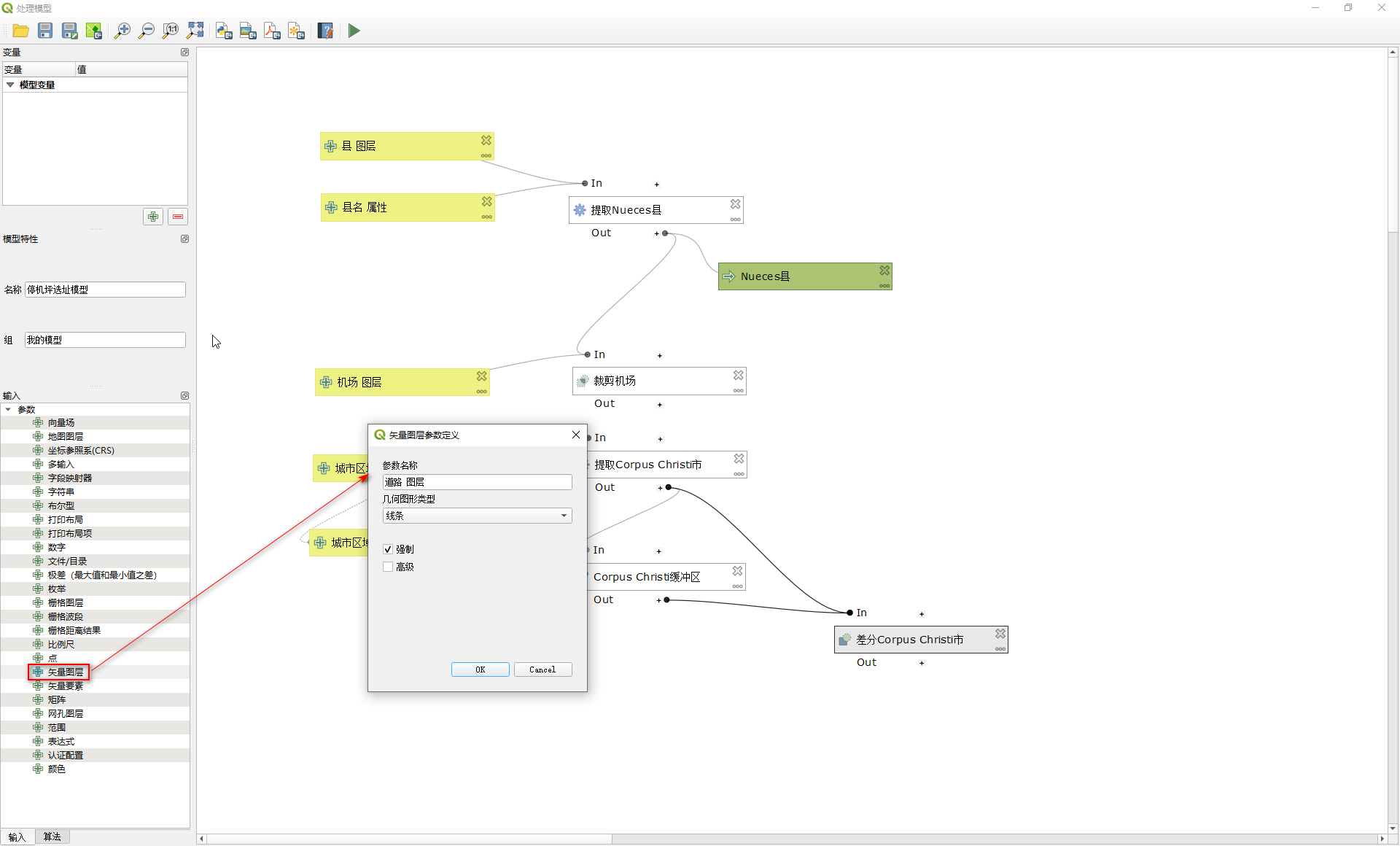Screen dimensions: 1400x846
Task: Click the Open model folder icon
Action: (x=20, y=31)
